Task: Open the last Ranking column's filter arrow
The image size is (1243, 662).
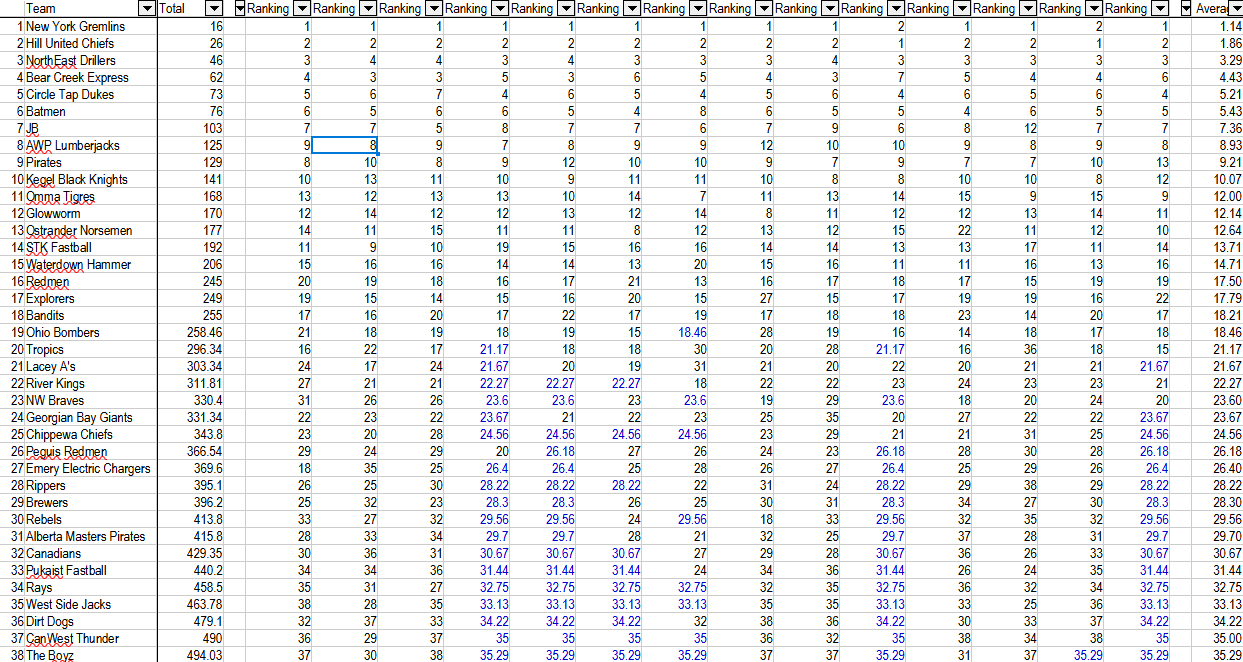Action: click(x=1159, y=9)
